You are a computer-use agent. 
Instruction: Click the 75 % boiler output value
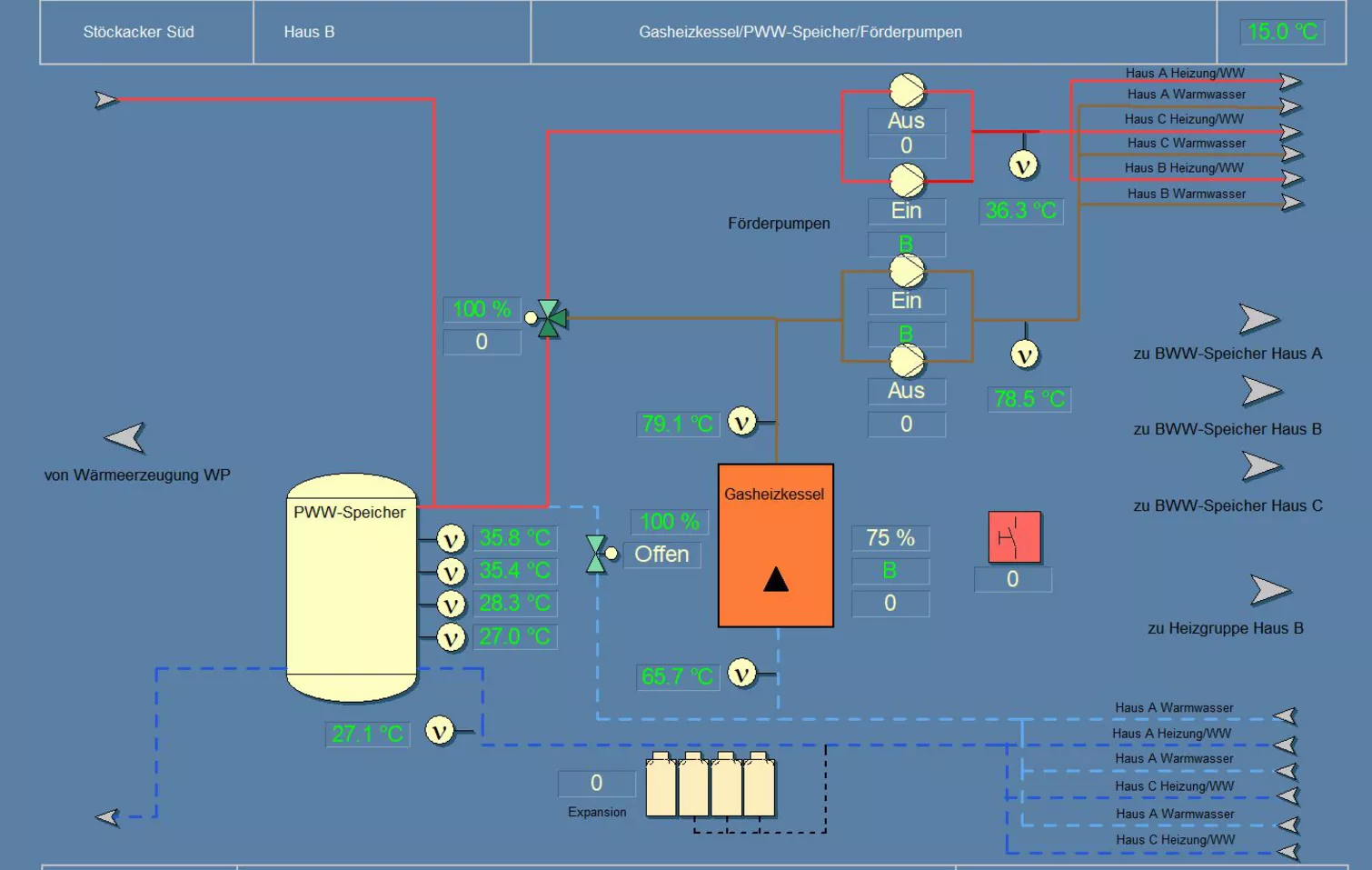(890, 538)
